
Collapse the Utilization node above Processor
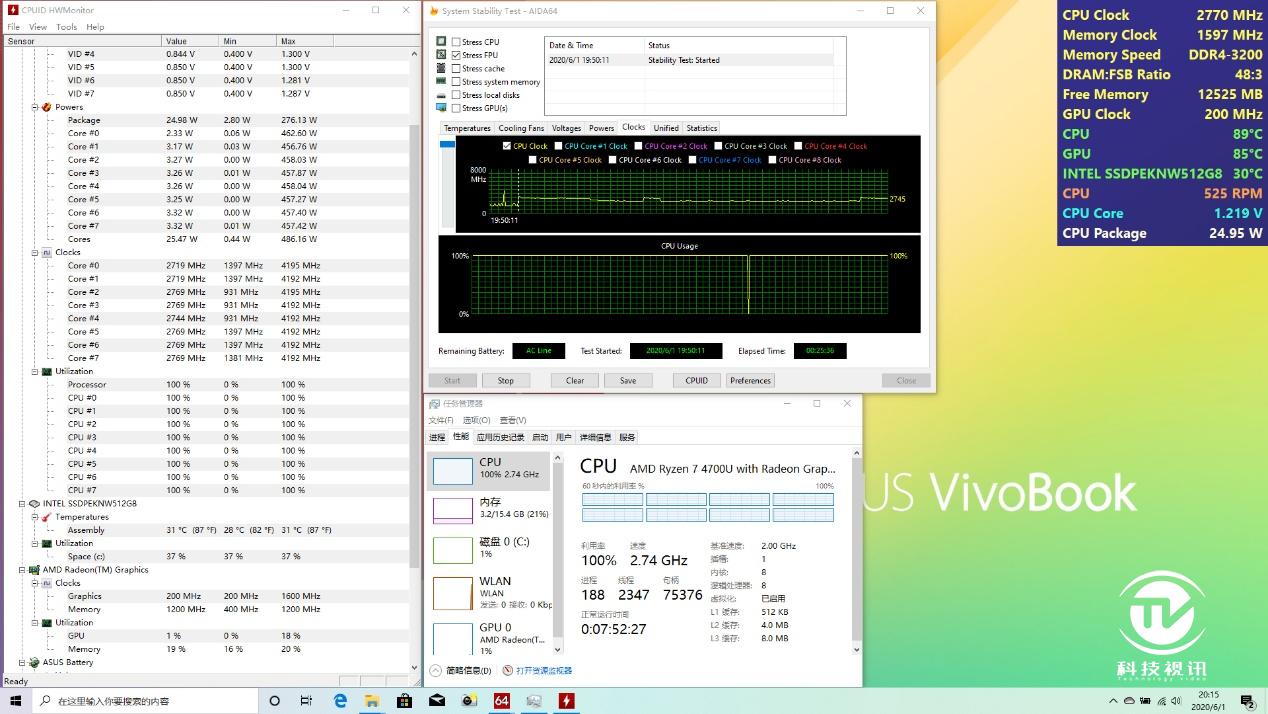coord(35,371)
